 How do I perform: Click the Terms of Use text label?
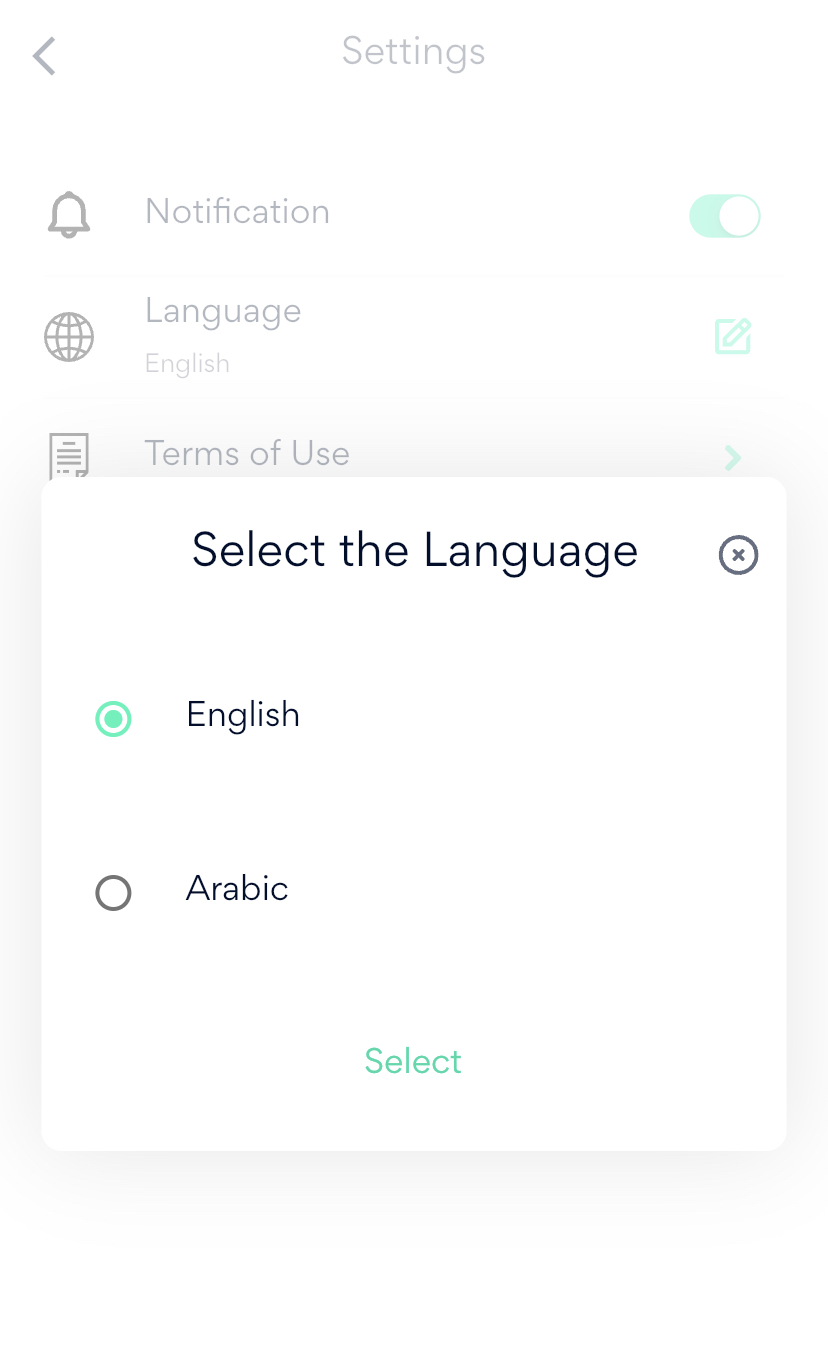tap(247, 454)
